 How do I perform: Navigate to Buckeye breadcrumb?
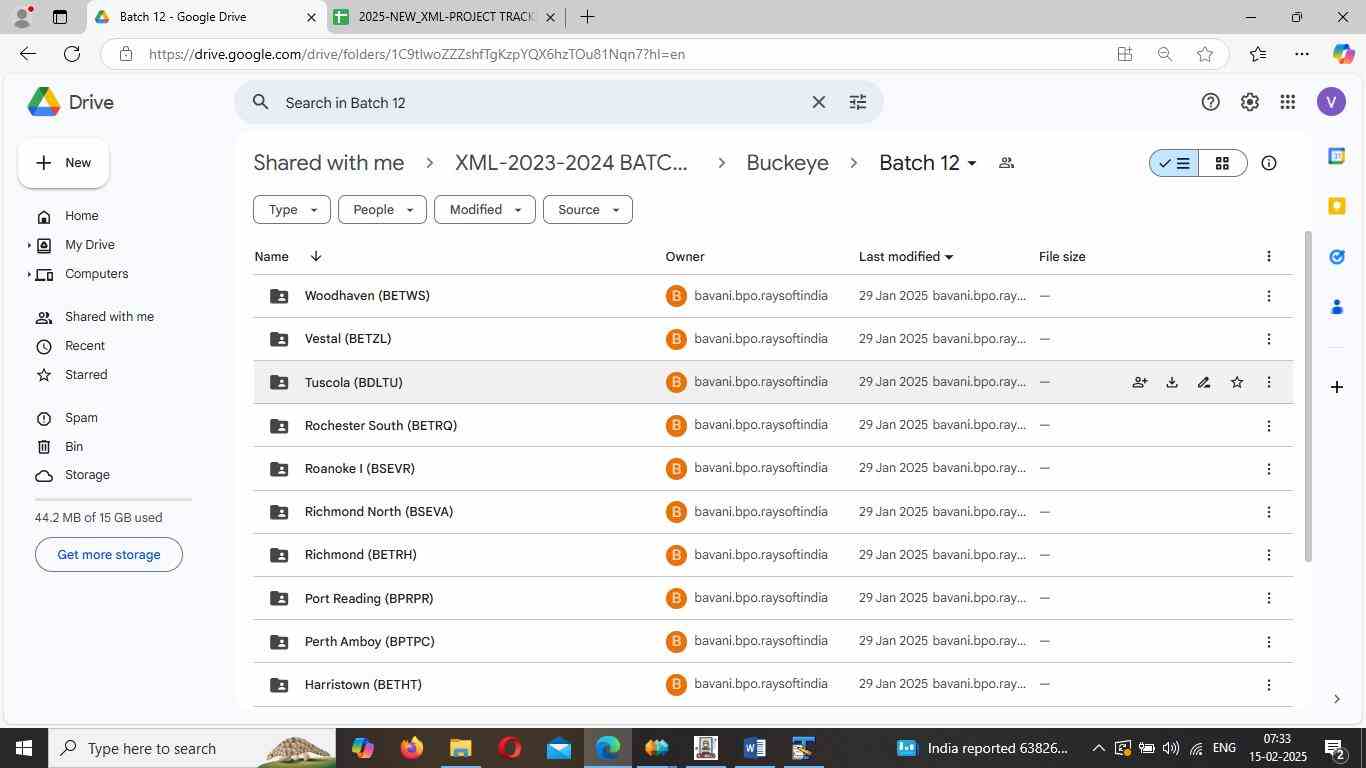(x=787, y=163)
